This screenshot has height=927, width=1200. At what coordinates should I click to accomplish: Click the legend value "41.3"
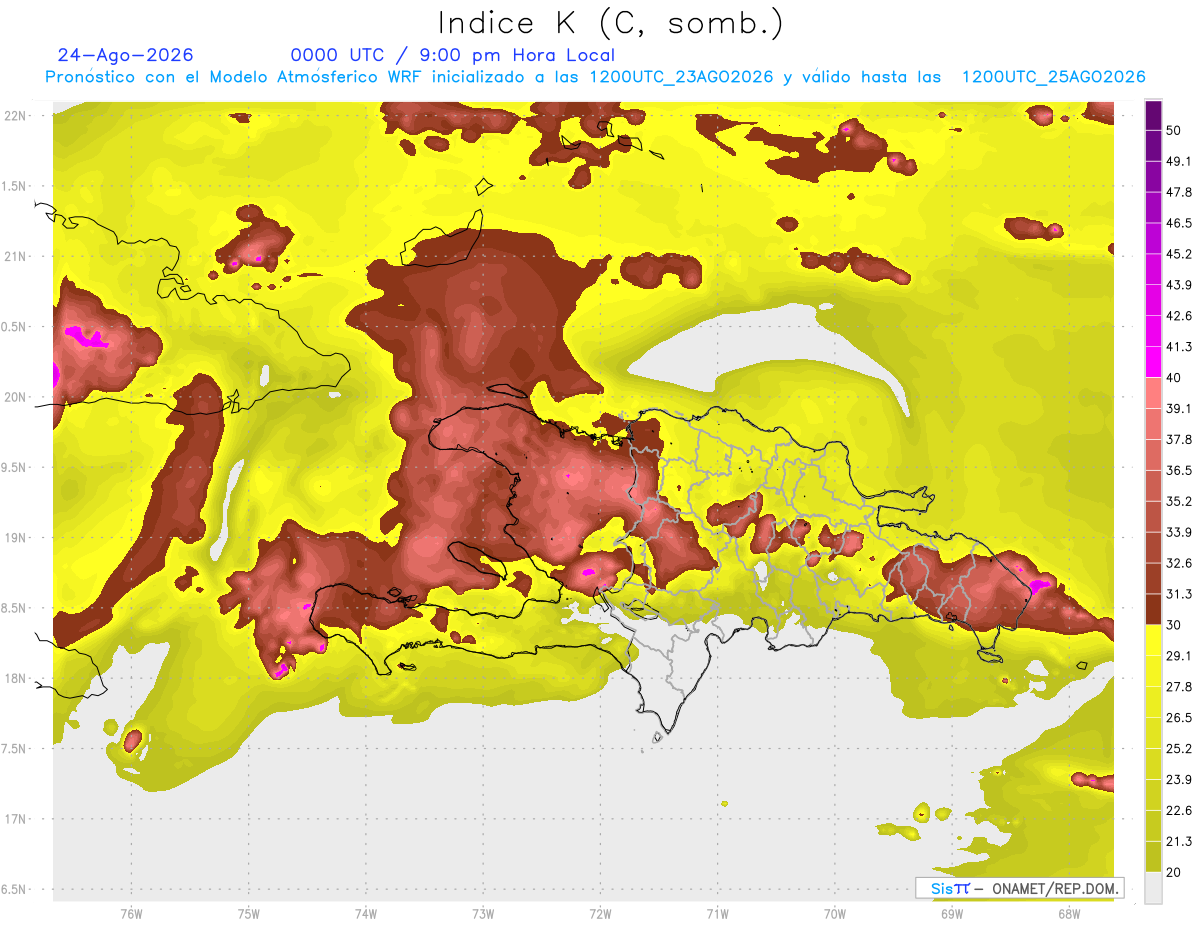point(1180,347)
